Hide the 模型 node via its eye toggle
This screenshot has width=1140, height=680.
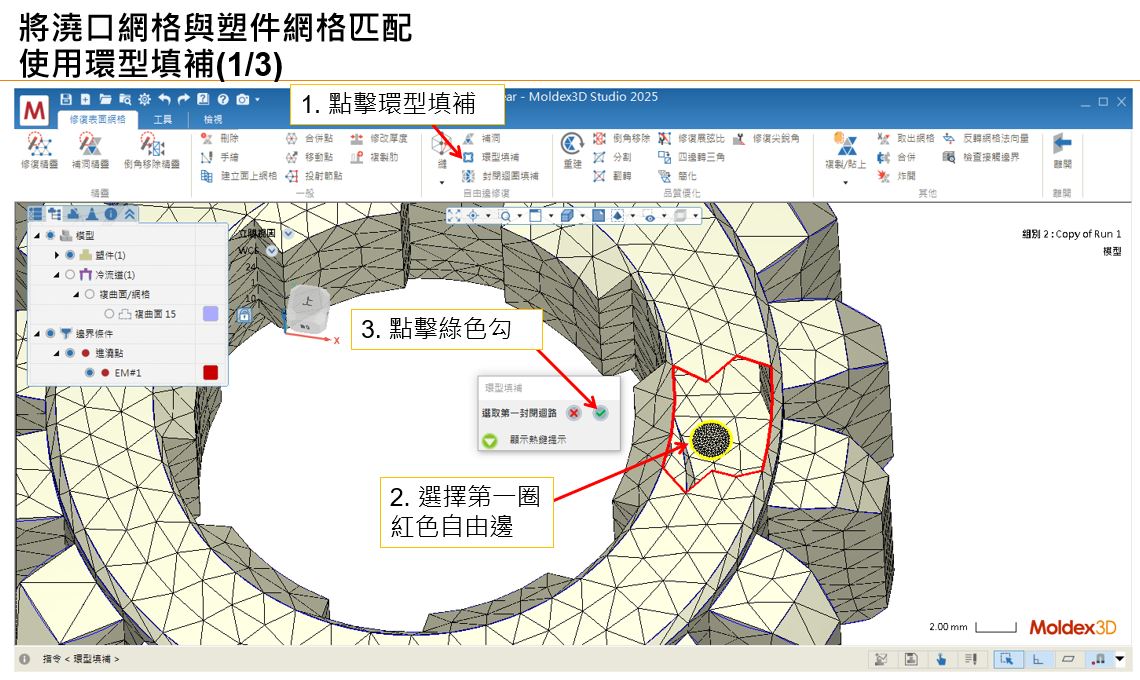[x=50, y=236]
